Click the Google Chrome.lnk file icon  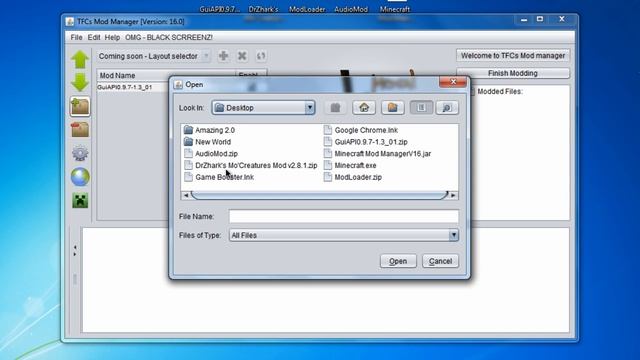pos(328,130)
